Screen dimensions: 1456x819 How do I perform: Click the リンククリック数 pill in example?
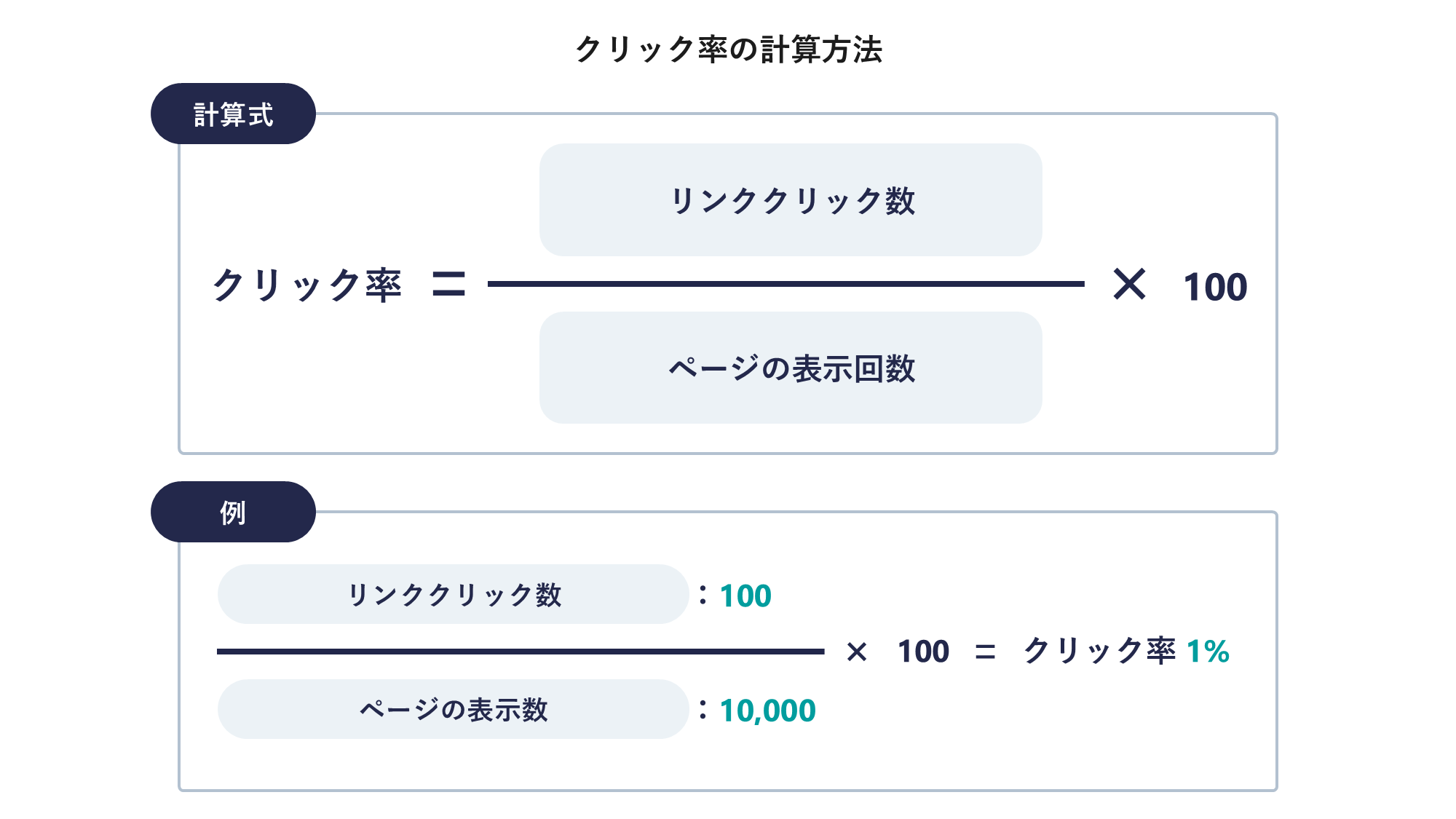tap(453, 594)
